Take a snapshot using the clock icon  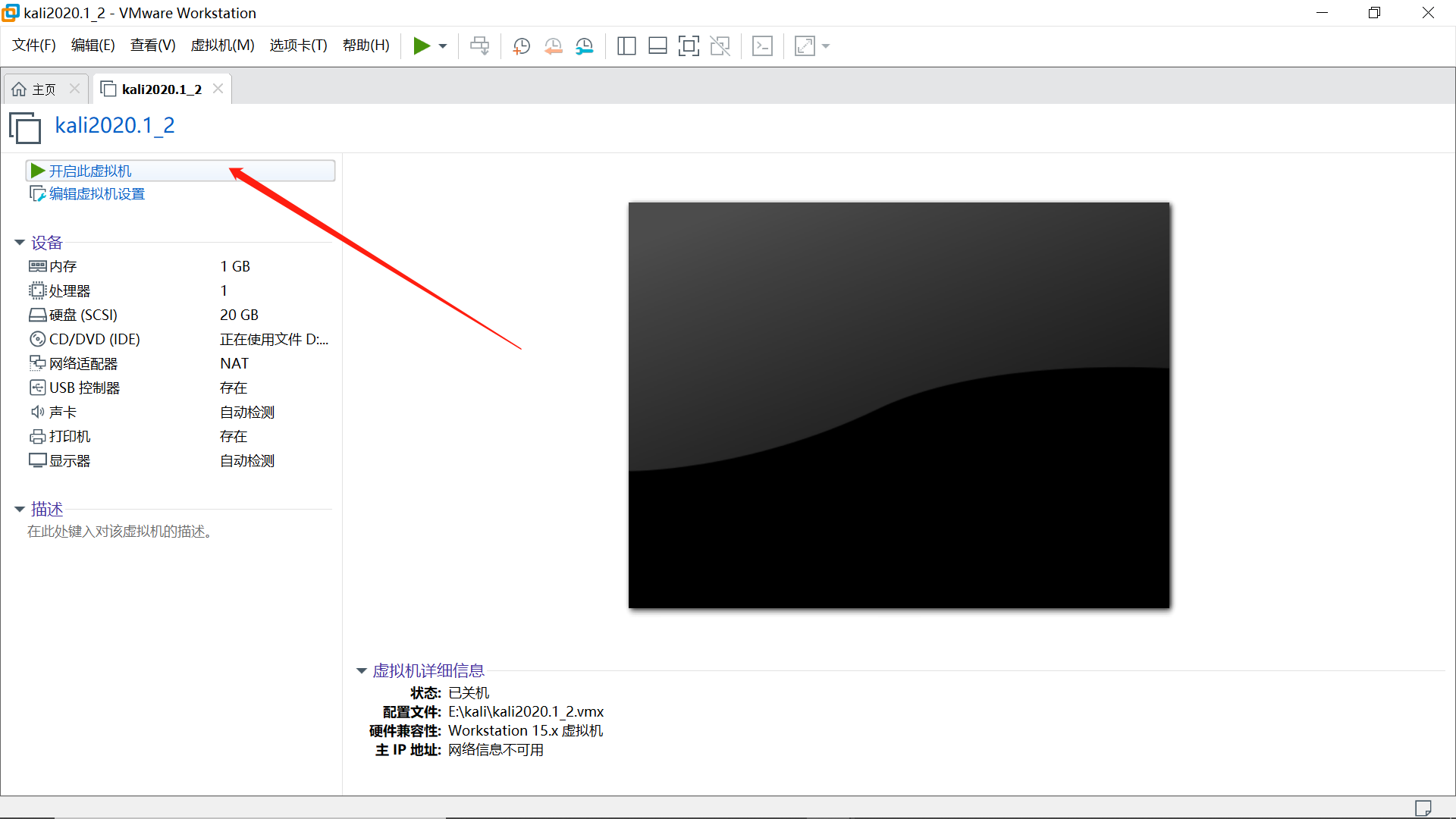coord(521,46)
